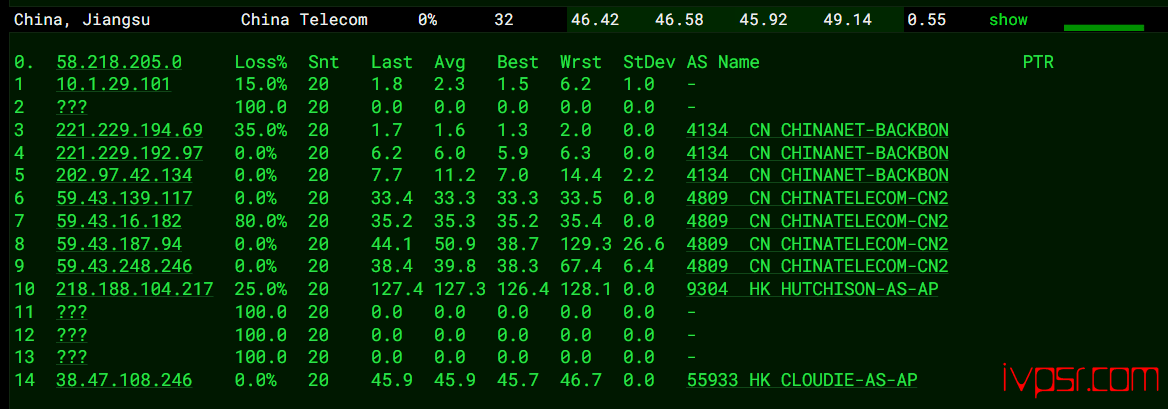Click the 9304 HK HUTCHISON-AS-AP link
This screenshot has width=1168, height=409.
click(x=812, y=289)
